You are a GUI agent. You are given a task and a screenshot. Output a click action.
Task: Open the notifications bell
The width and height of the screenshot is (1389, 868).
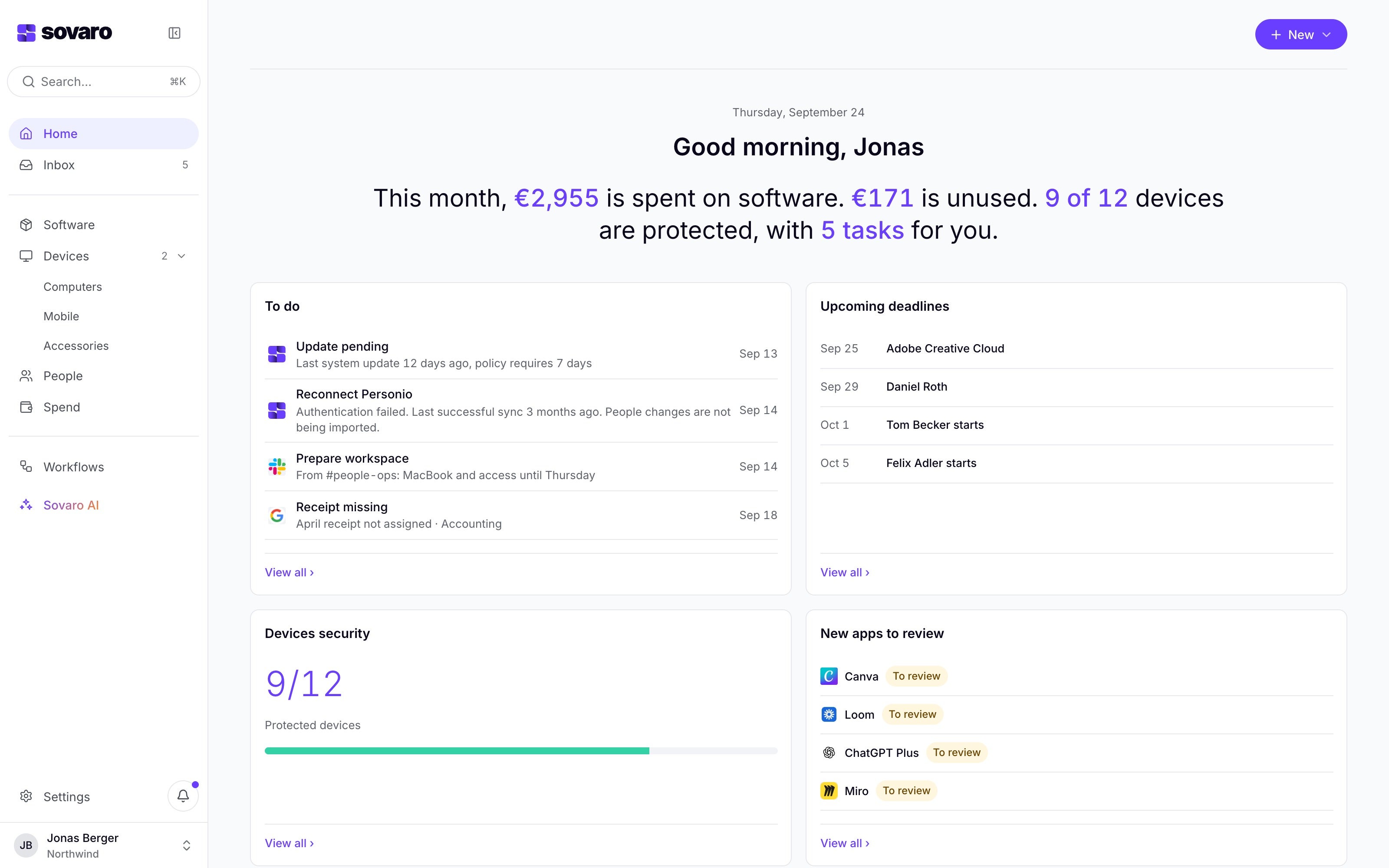[183, 796]
